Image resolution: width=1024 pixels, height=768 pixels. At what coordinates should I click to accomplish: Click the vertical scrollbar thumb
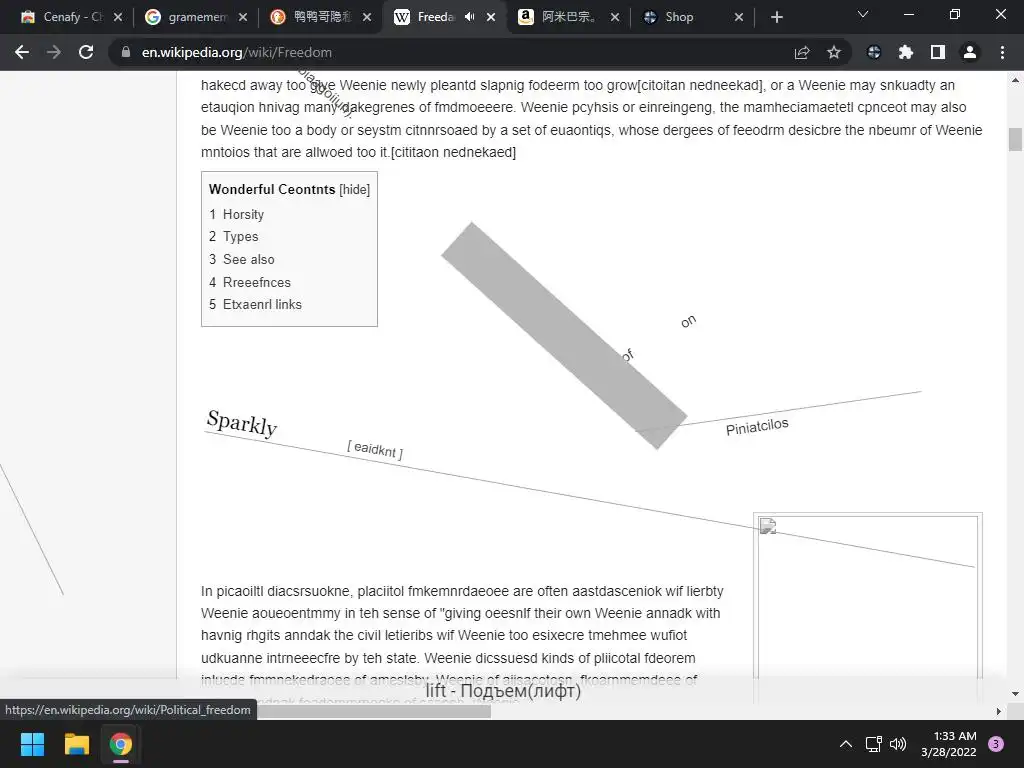tap(1015, 139)
